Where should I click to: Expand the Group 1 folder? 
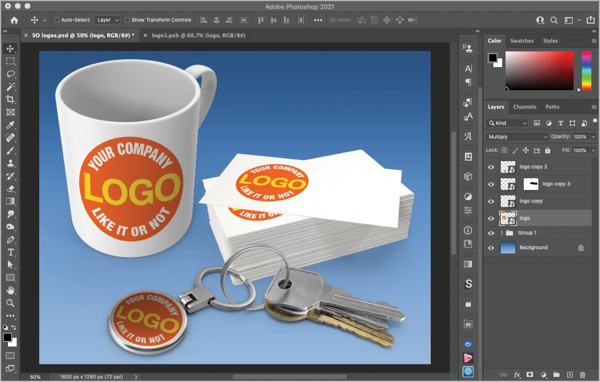(x=502, y=233)
